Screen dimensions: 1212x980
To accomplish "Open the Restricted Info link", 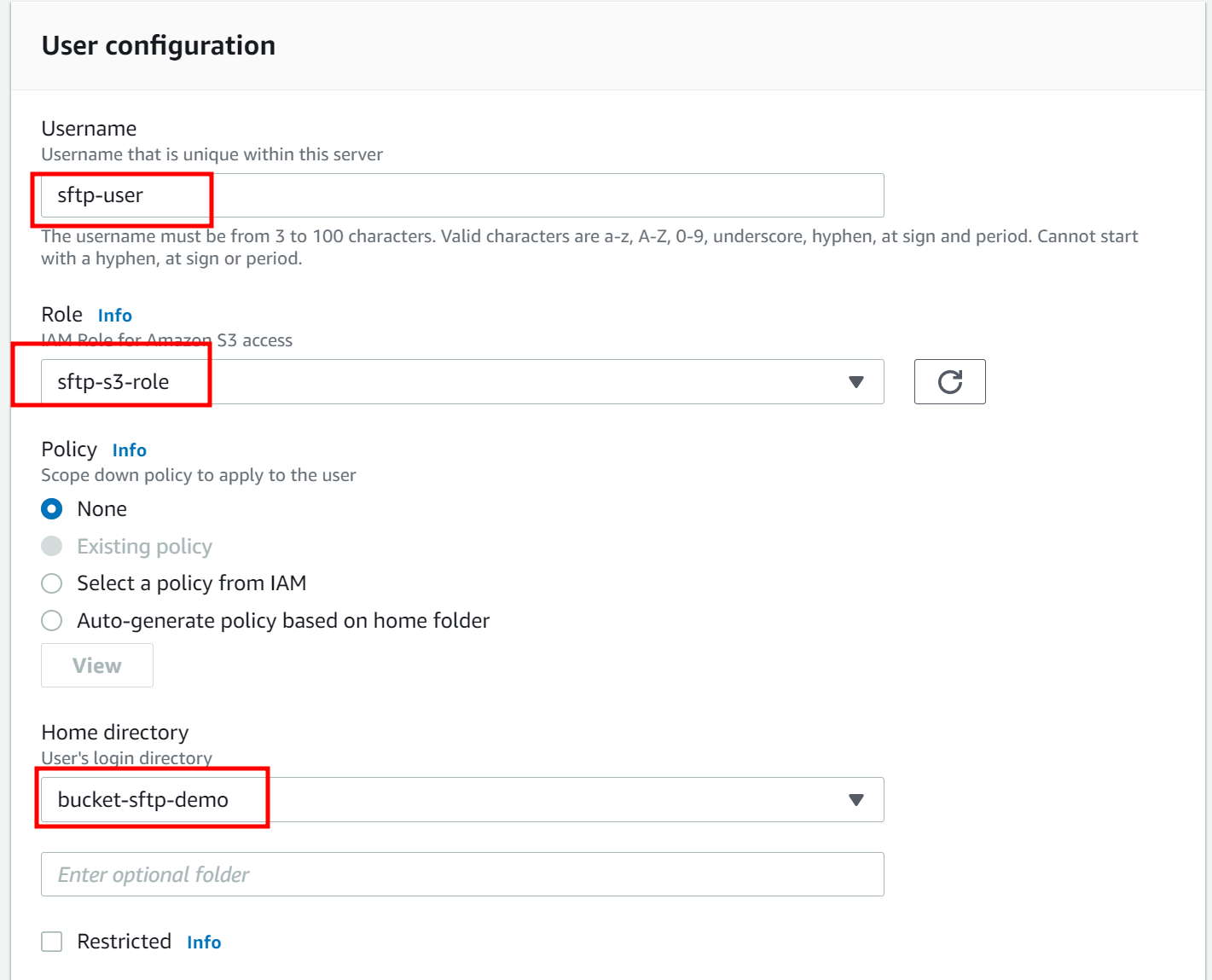I will pyautogui.click(x=204, y=942).
